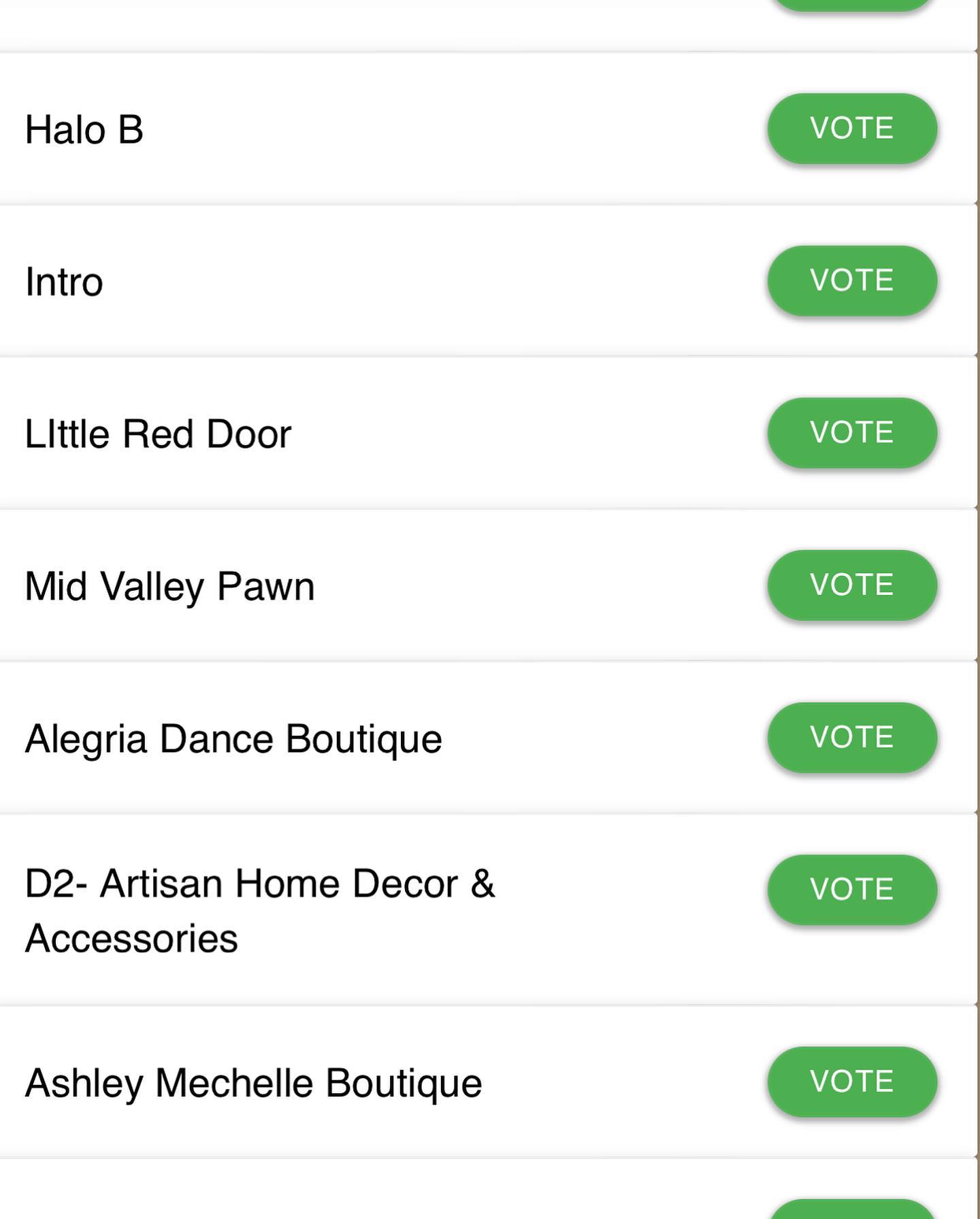Select the Ashley Mechelle Boutique name
Image resolution: width=980 pixels, height=1219 pixels.
(253, 1083)
